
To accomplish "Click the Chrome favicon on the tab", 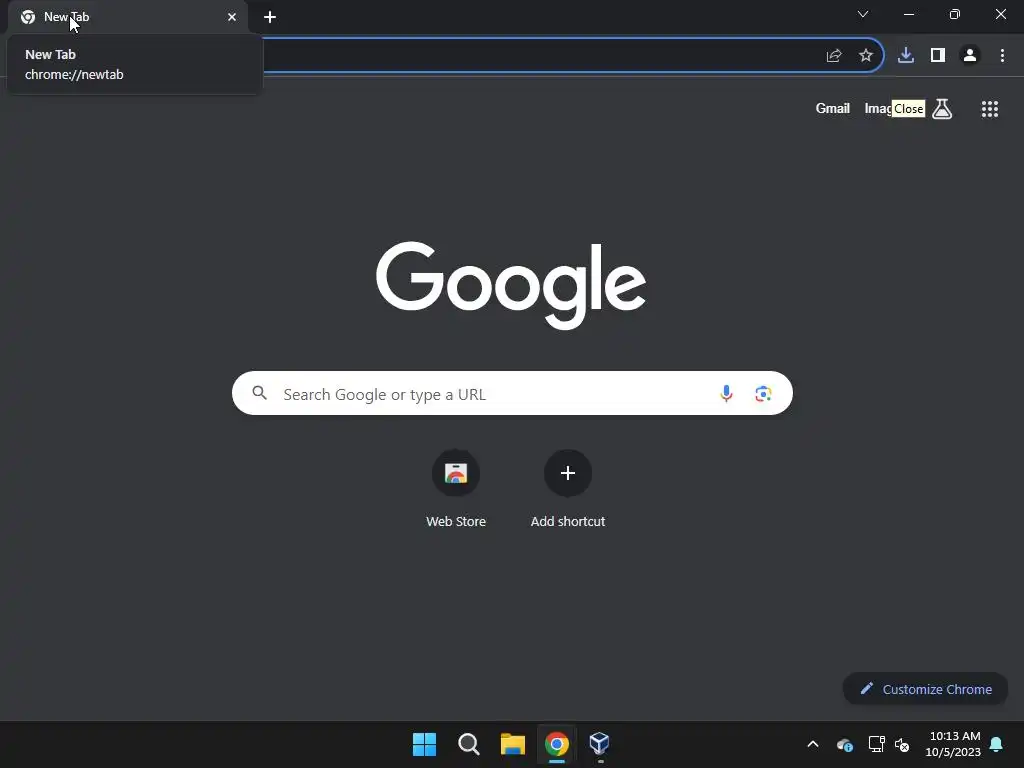I will pyautogui.click(x=28, y=17).
